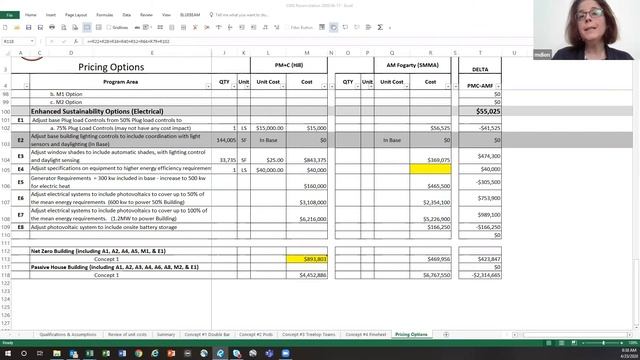Open the AM Fogarty Cost filter dropdown

448,86
